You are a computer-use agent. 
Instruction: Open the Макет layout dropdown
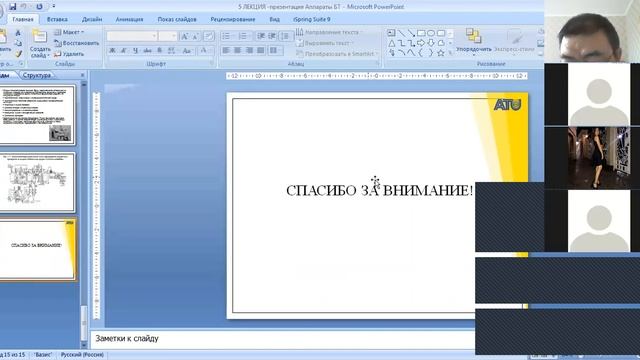(x=69, y=32)
